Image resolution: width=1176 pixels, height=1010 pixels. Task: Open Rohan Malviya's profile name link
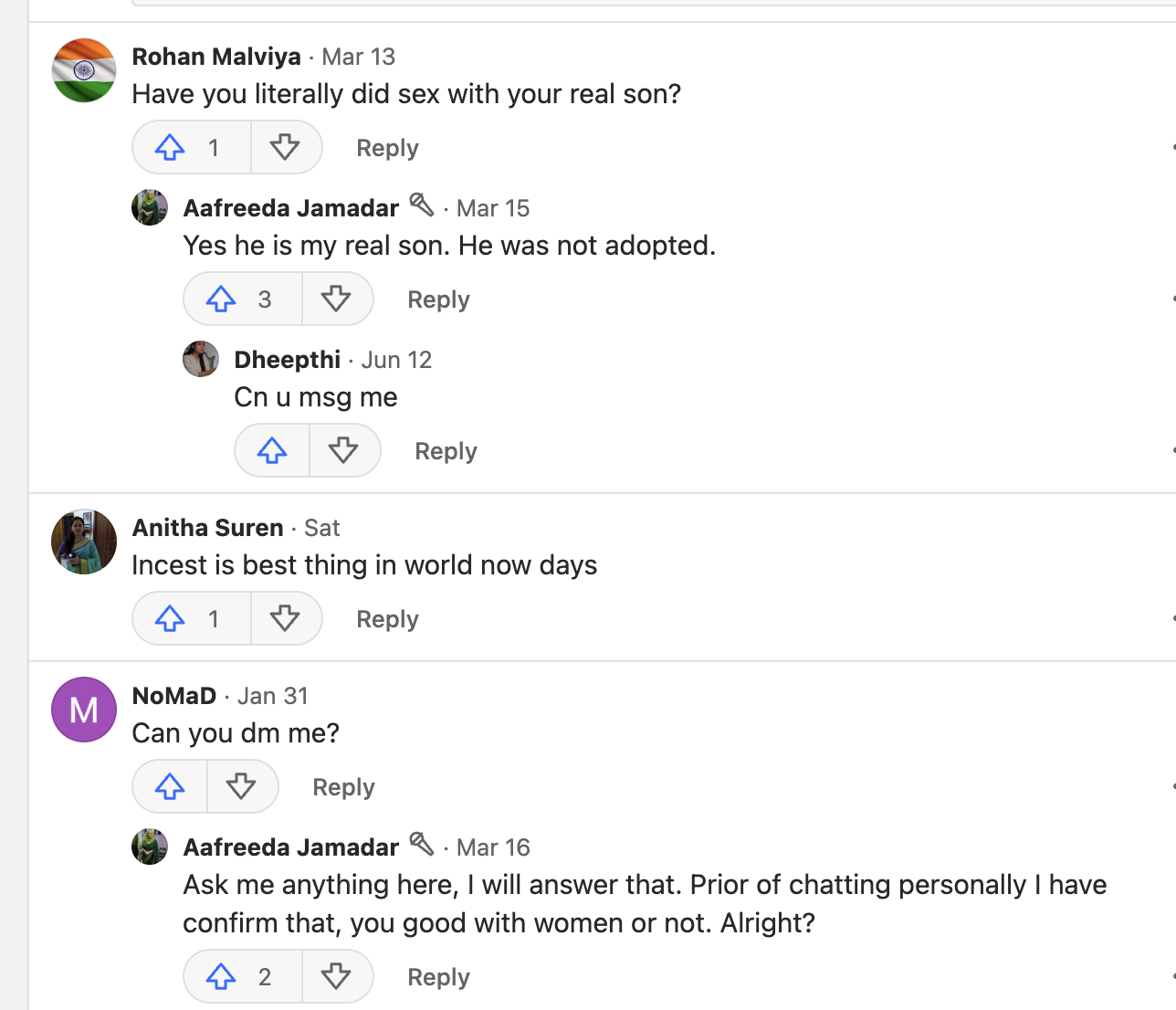point(216,57)
